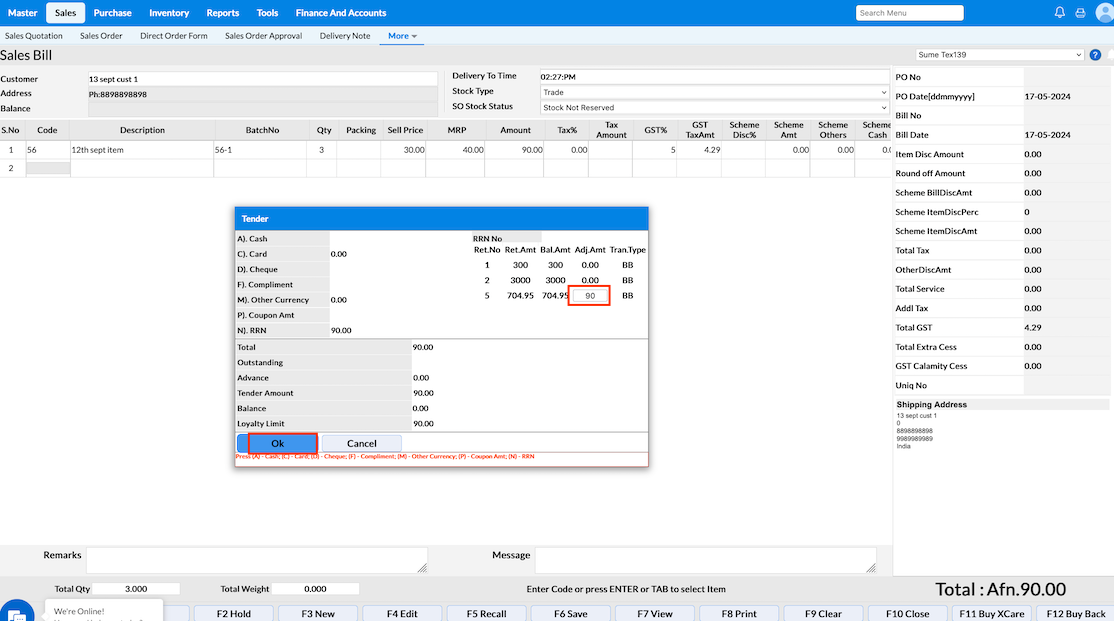Click the printer icon in header

point(1080,13)
